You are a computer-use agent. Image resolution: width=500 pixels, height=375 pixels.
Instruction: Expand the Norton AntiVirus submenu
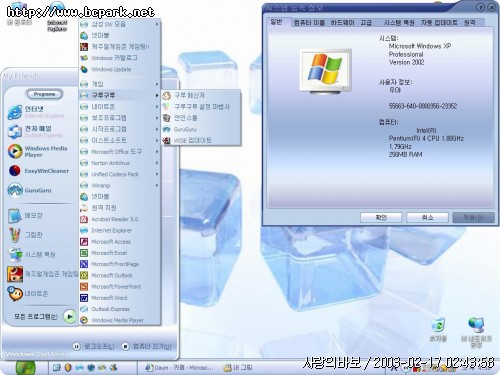tap(119, 163)
